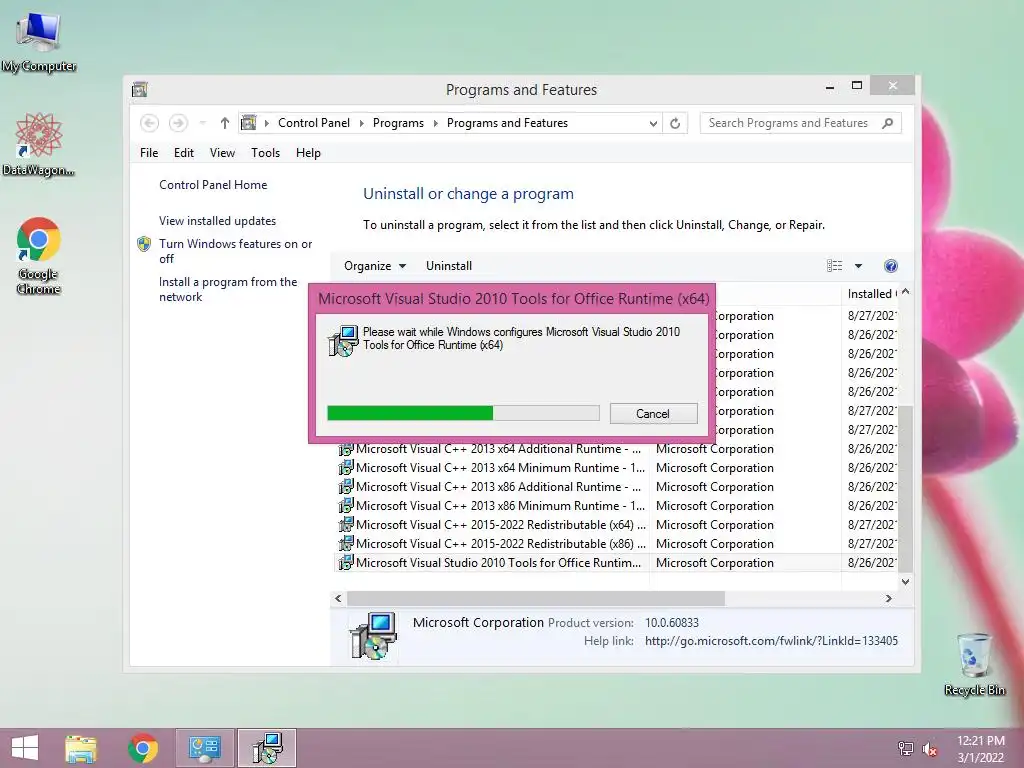Go up one level with up arrow
Screen dimensions: 1024x768
coord(225,123)
